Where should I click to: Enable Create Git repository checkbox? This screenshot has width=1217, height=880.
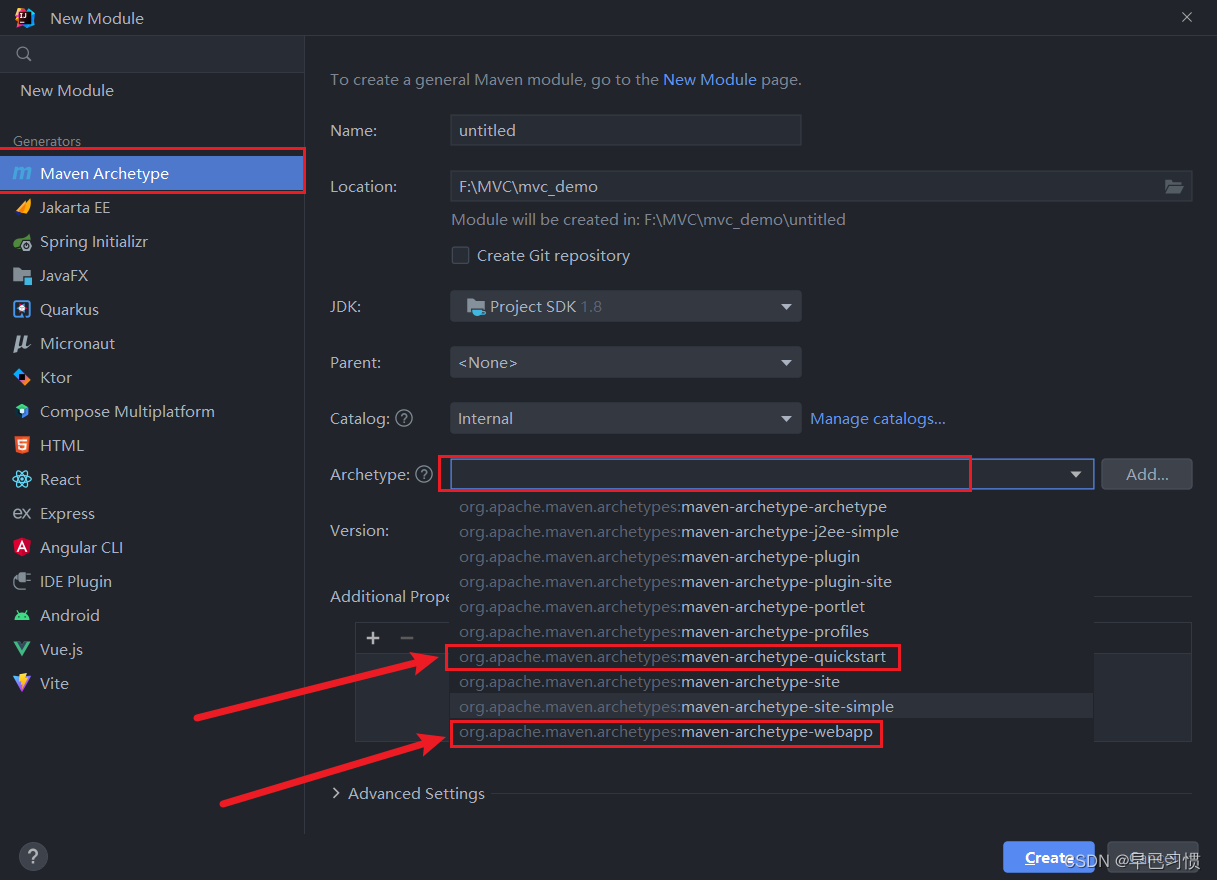tap(460, 255)
